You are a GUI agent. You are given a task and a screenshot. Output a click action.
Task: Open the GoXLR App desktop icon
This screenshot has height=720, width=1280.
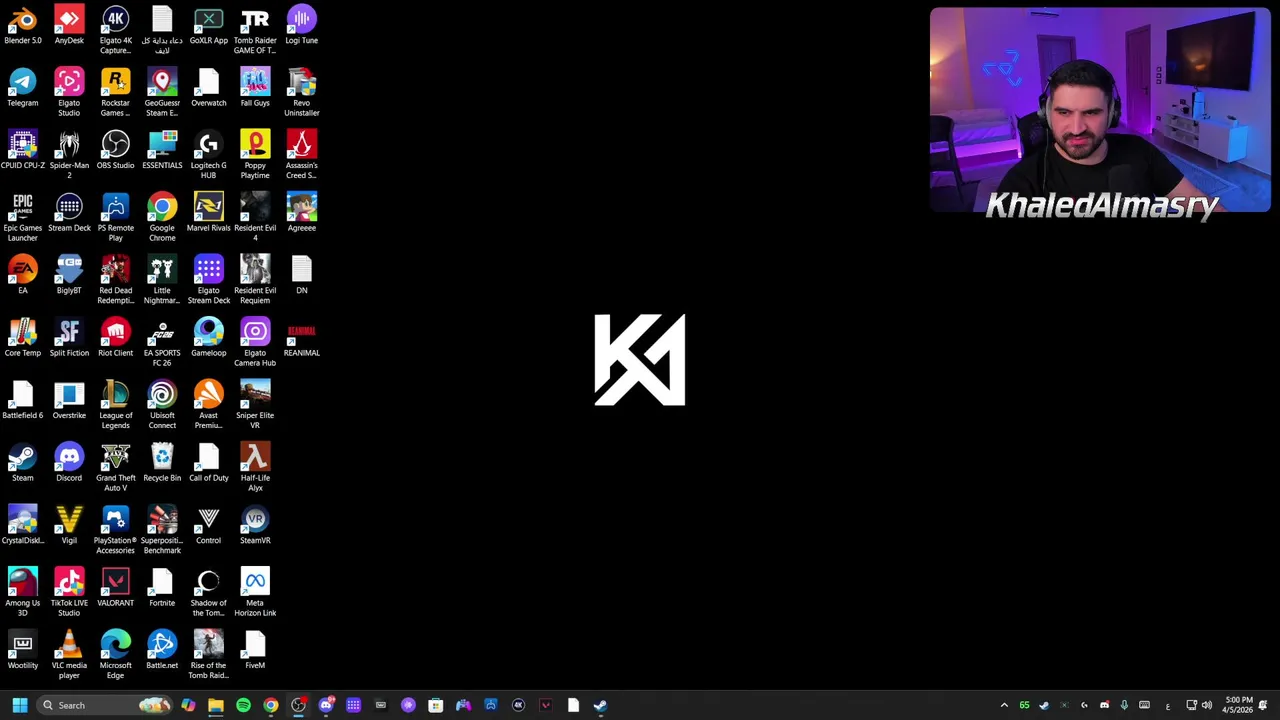tap(208, 26)
